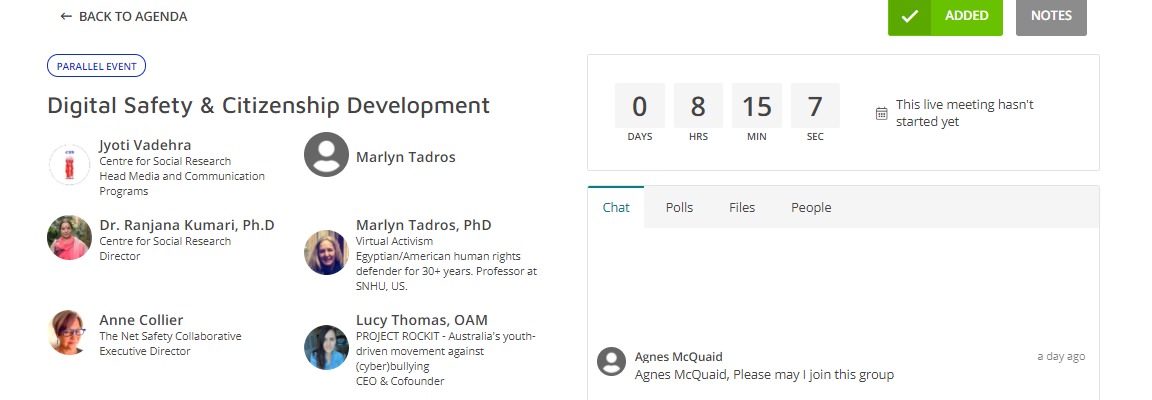Click the session title Digital Safety & Citizenship Development
Screen dimensions: 1152x400
[x=268, y=105]
